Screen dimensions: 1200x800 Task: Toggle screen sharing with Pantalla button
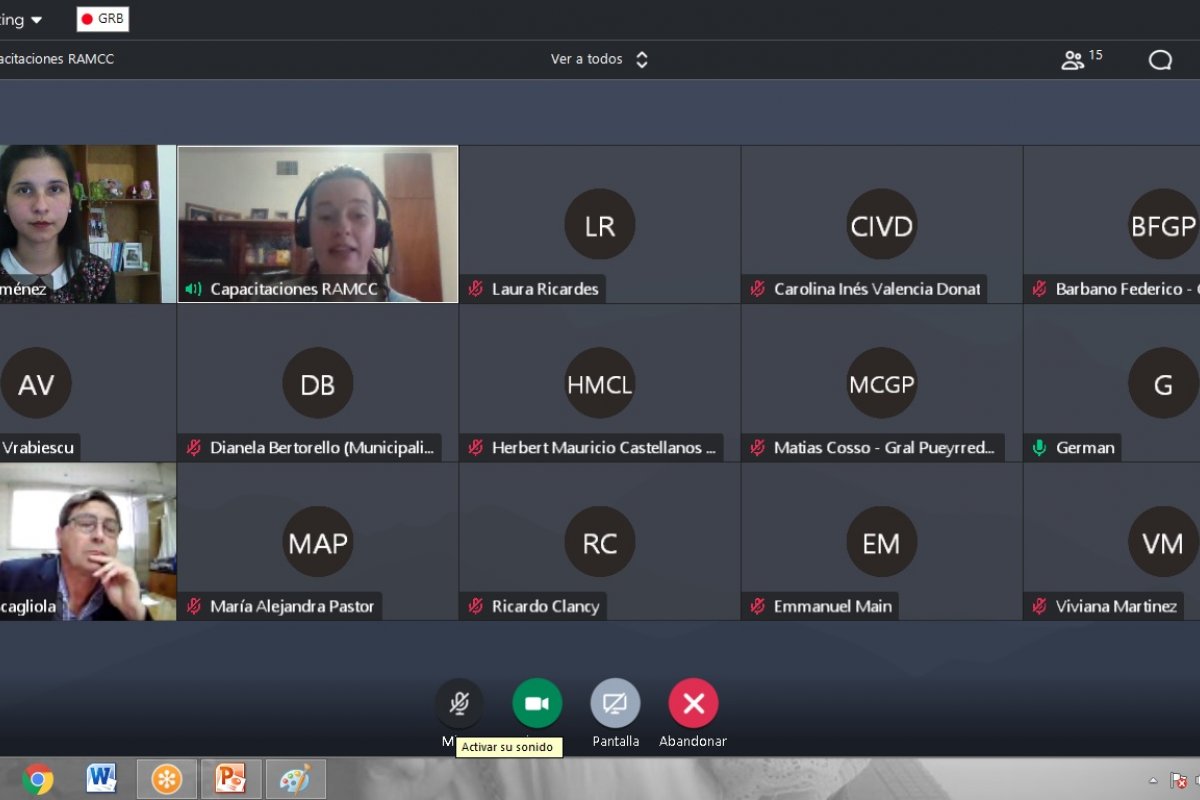(615, 703)
